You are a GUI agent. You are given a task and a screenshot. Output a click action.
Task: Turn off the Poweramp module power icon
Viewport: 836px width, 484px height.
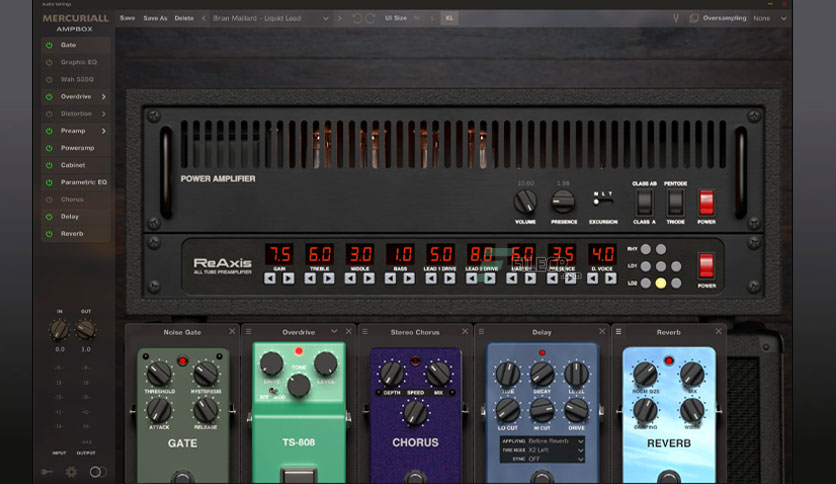coord(49,148)
